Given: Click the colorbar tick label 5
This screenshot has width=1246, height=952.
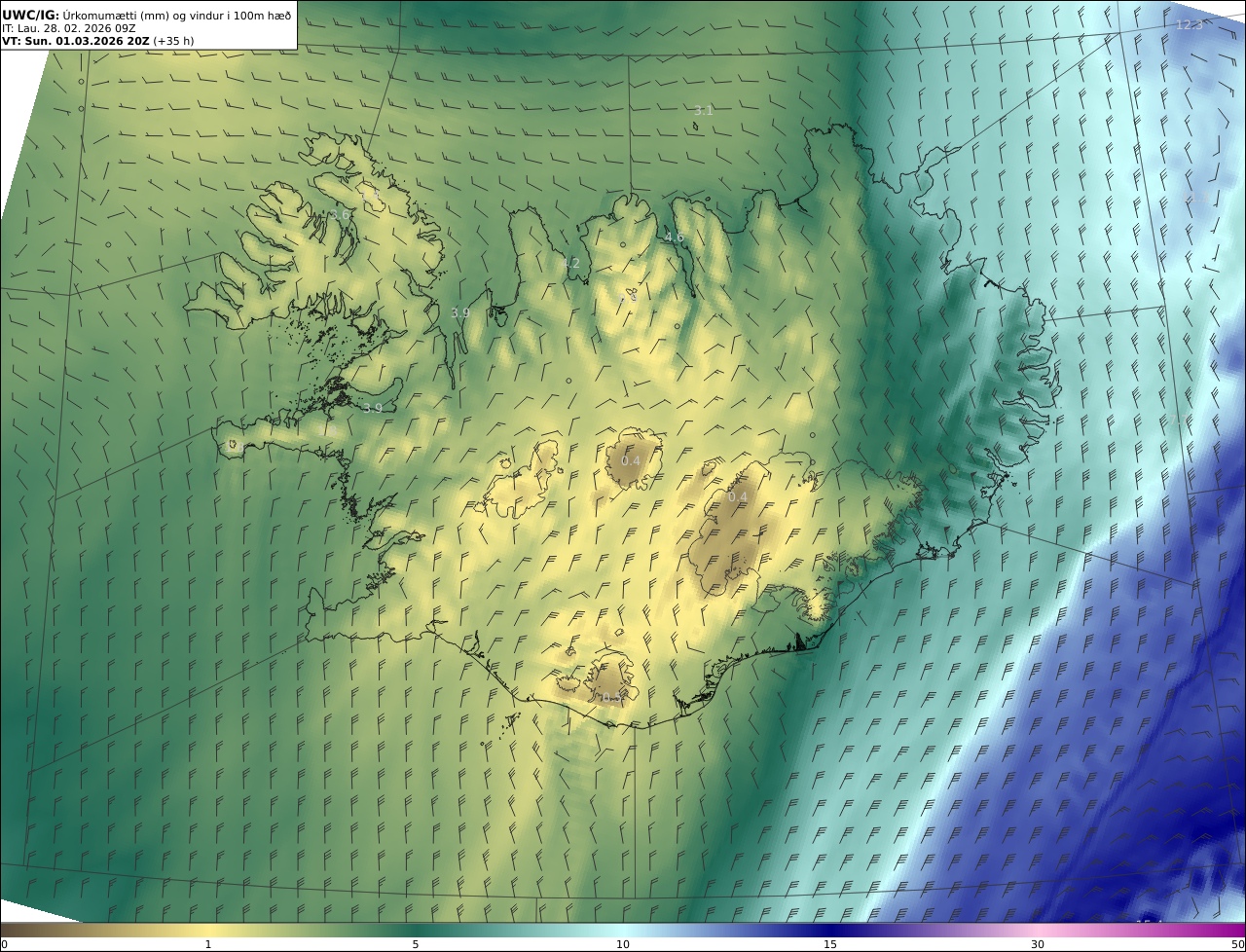Looking at the screenshot, I should coord(416,944).
